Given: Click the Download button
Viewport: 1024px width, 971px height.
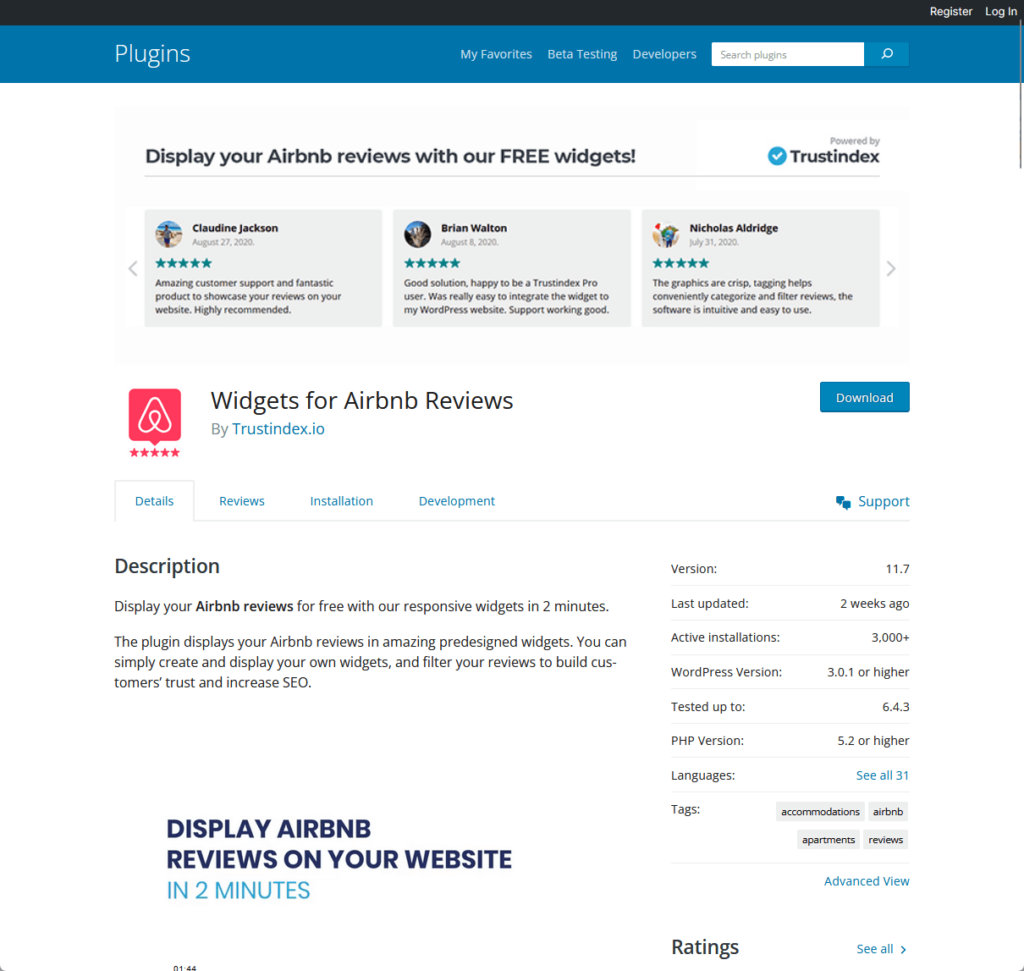Looking at the screenshot, I should click(864, 397).
